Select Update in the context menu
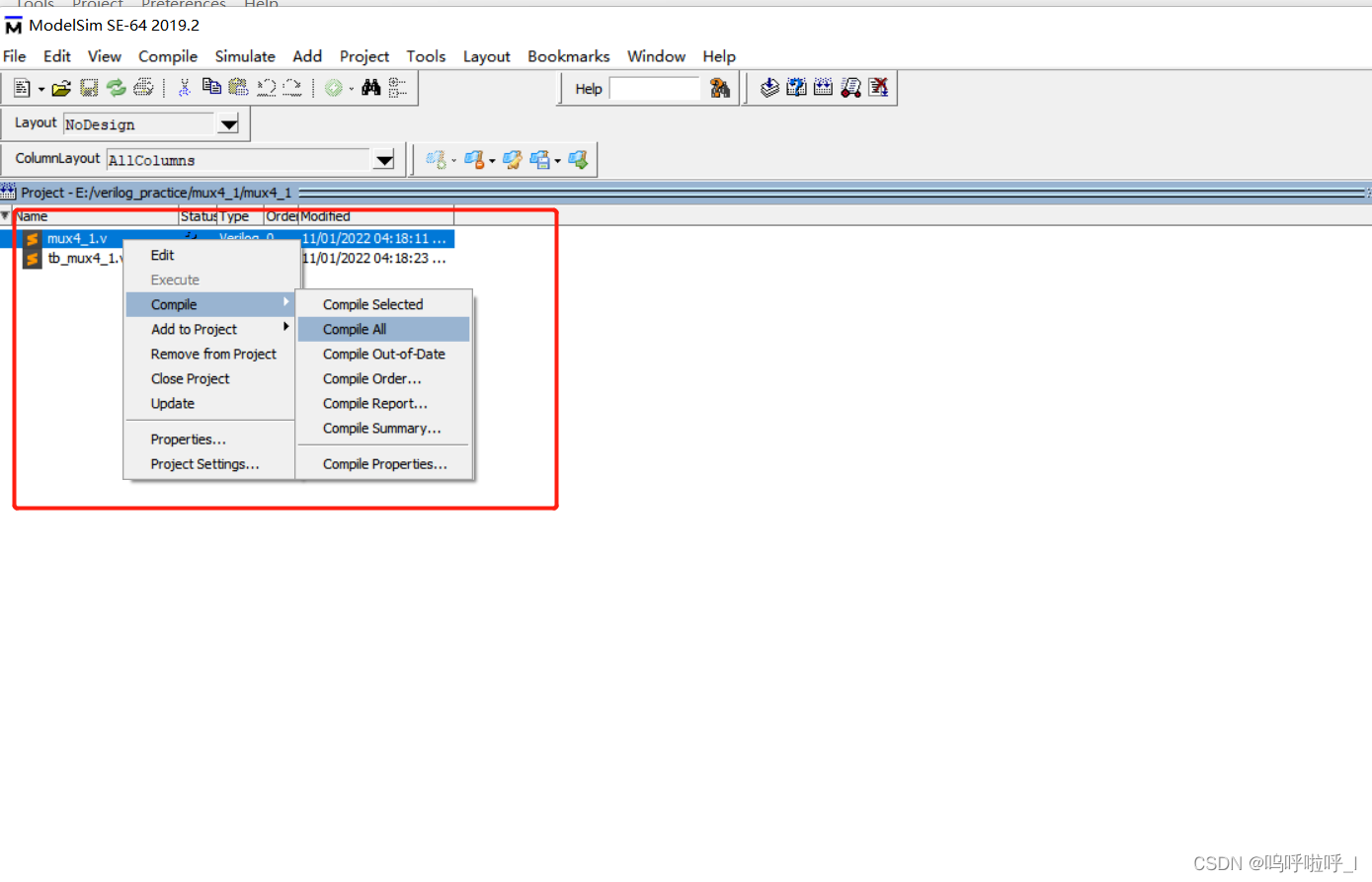This screenshot has height=882, width=1372. (209, 403)
